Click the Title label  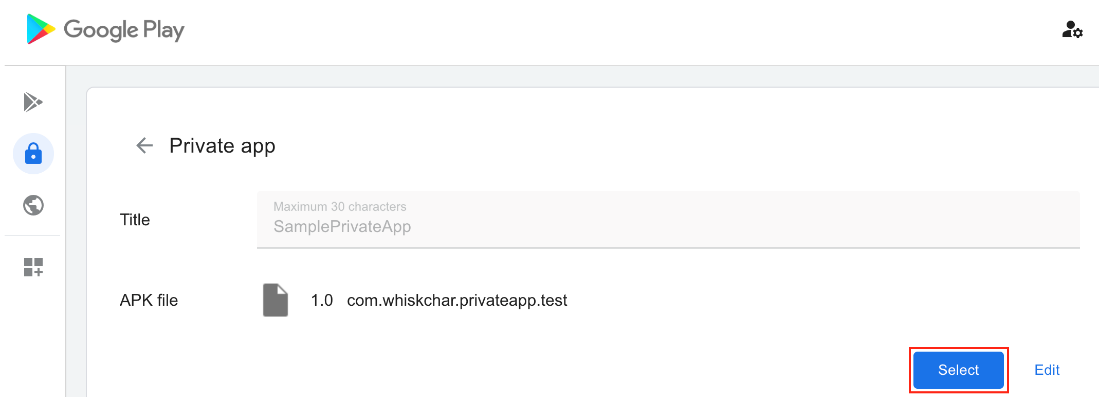point(135,220)
